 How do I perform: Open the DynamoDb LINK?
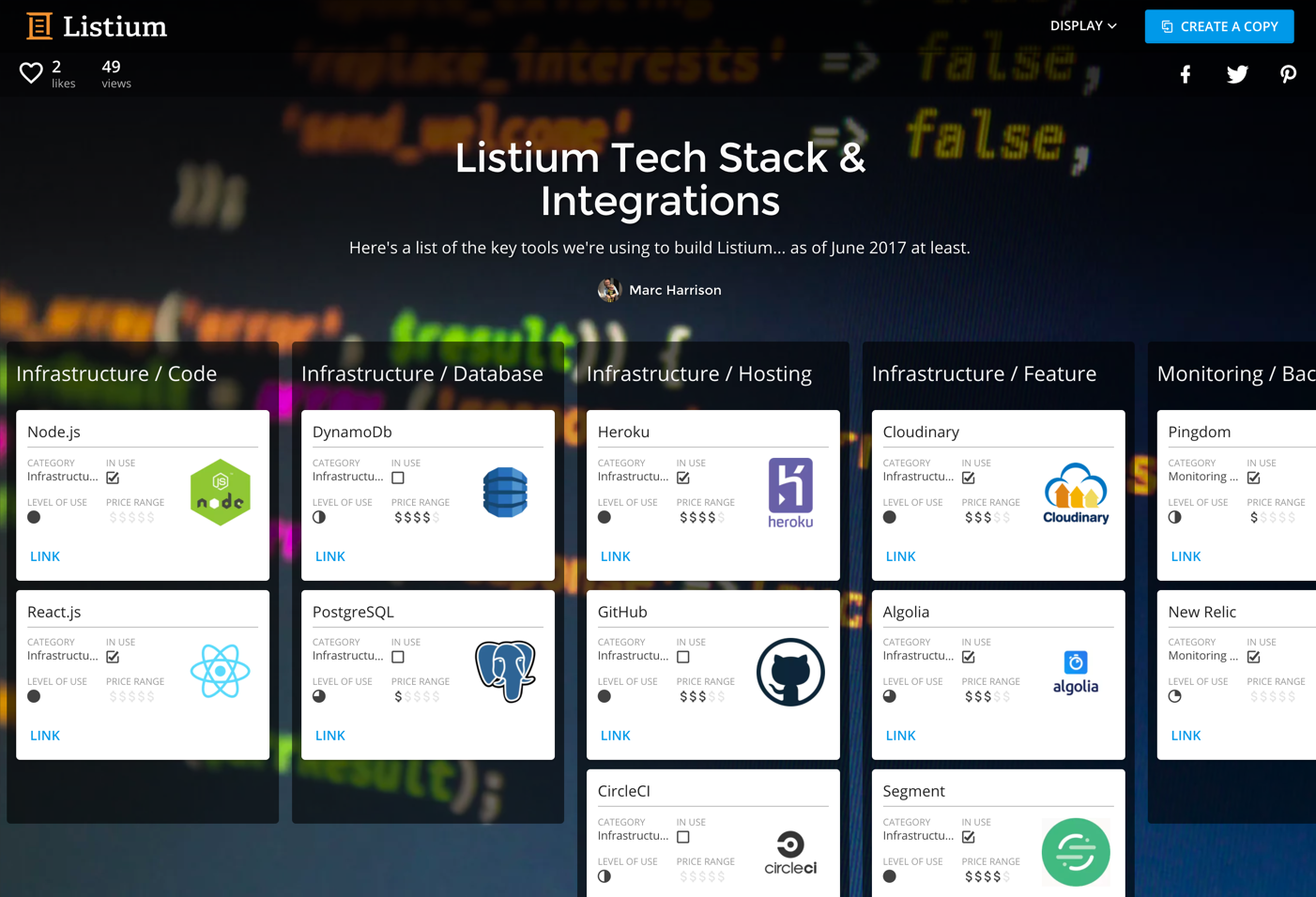[x=330, y=556]
